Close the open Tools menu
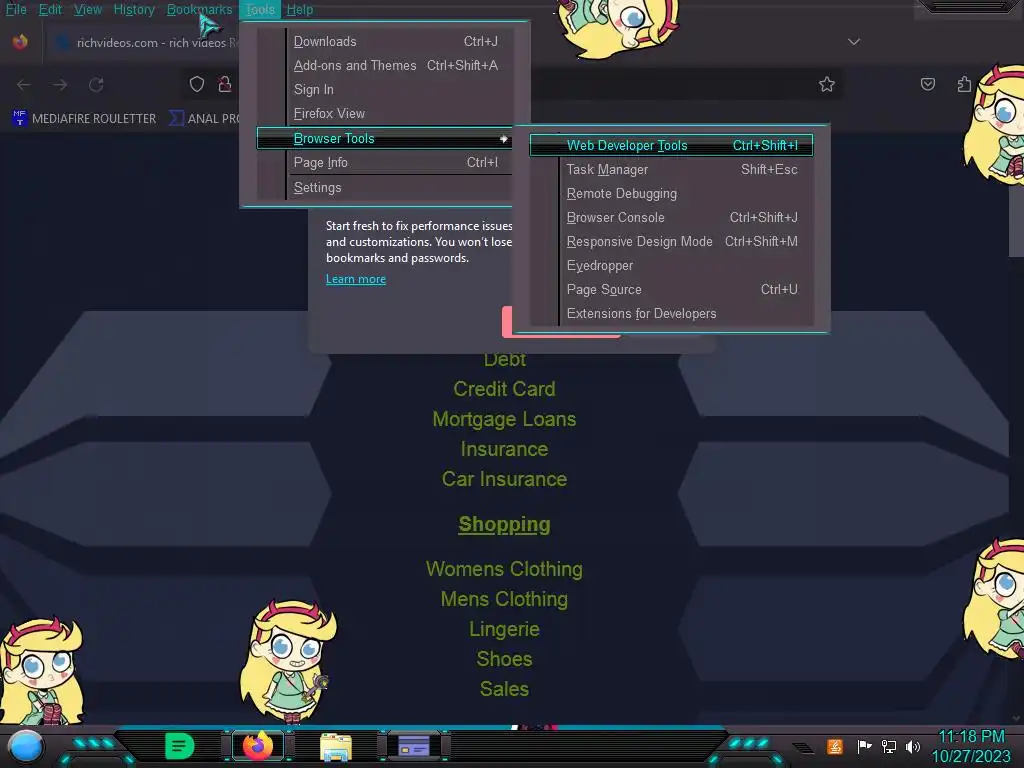 pyautogui.click(x=260, y=9)
